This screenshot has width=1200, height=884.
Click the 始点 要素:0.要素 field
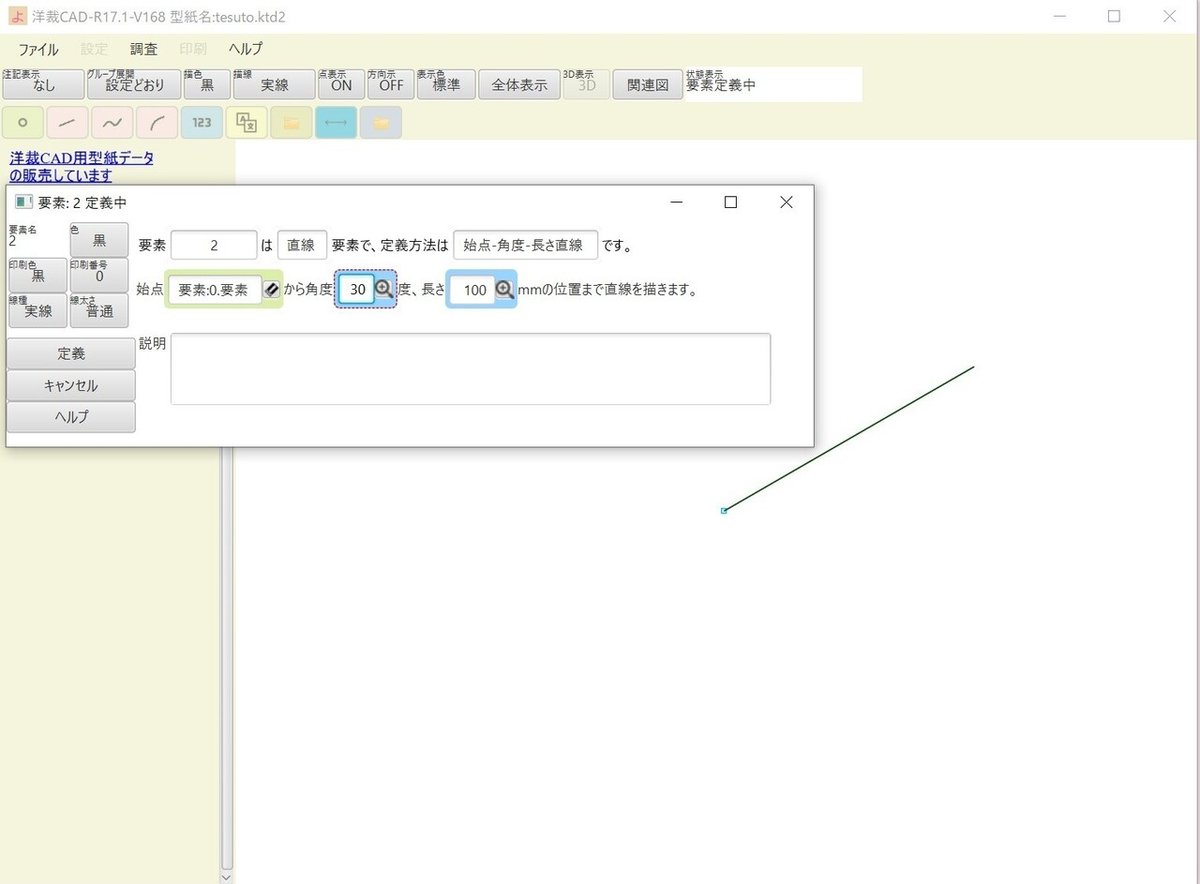(x=215, y=290)
